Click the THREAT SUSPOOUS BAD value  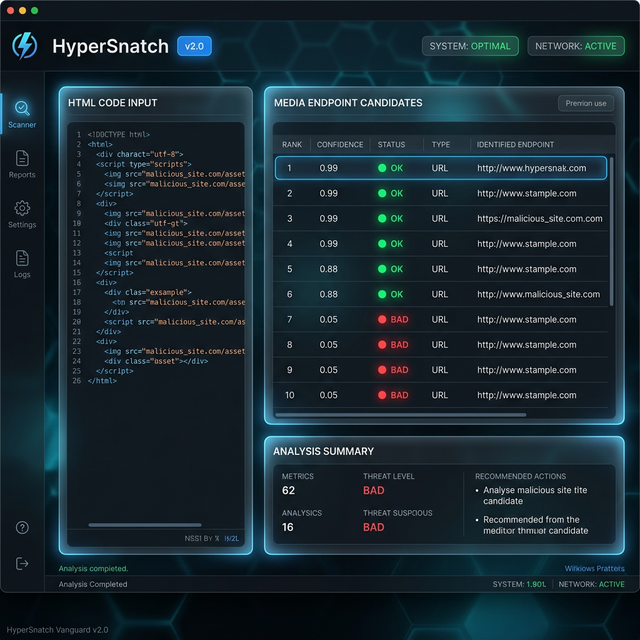[373, 527]
